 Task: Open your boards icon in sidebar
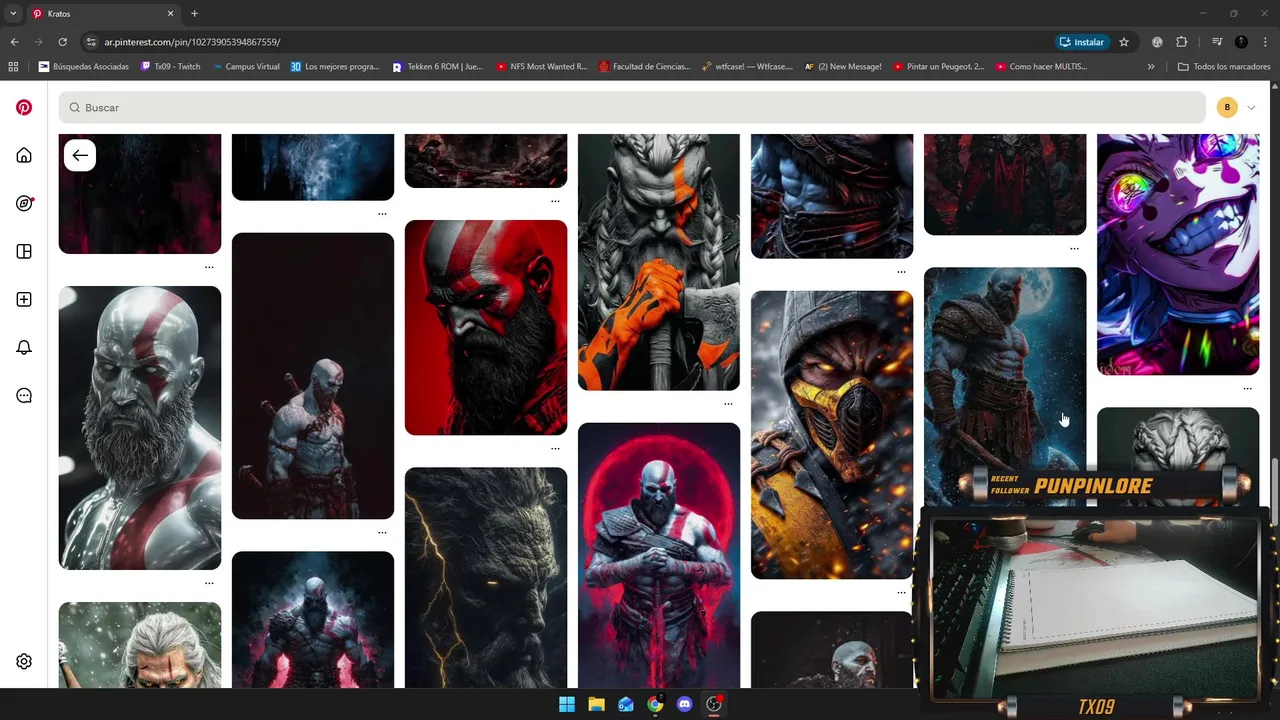[24, 251]
